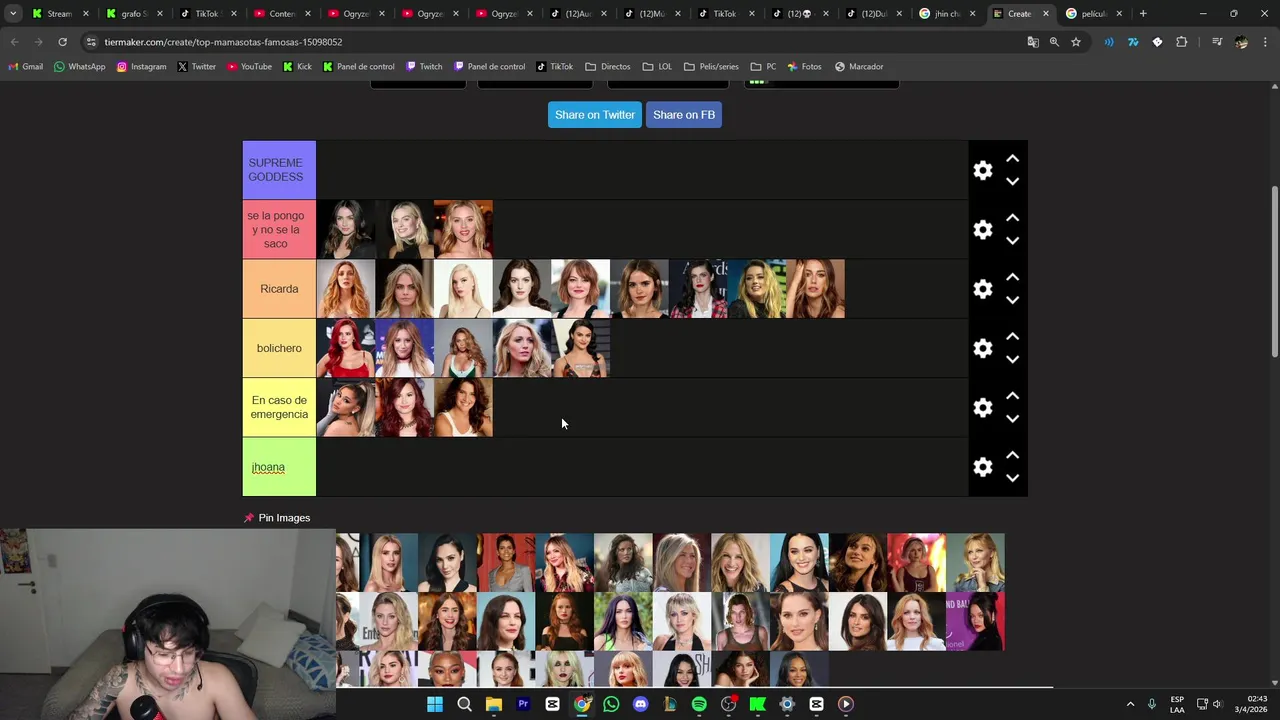Screen dimensions: 1280x720
Task: Open Chrome tab search dropdown
Action: click(x=13, y=14)
